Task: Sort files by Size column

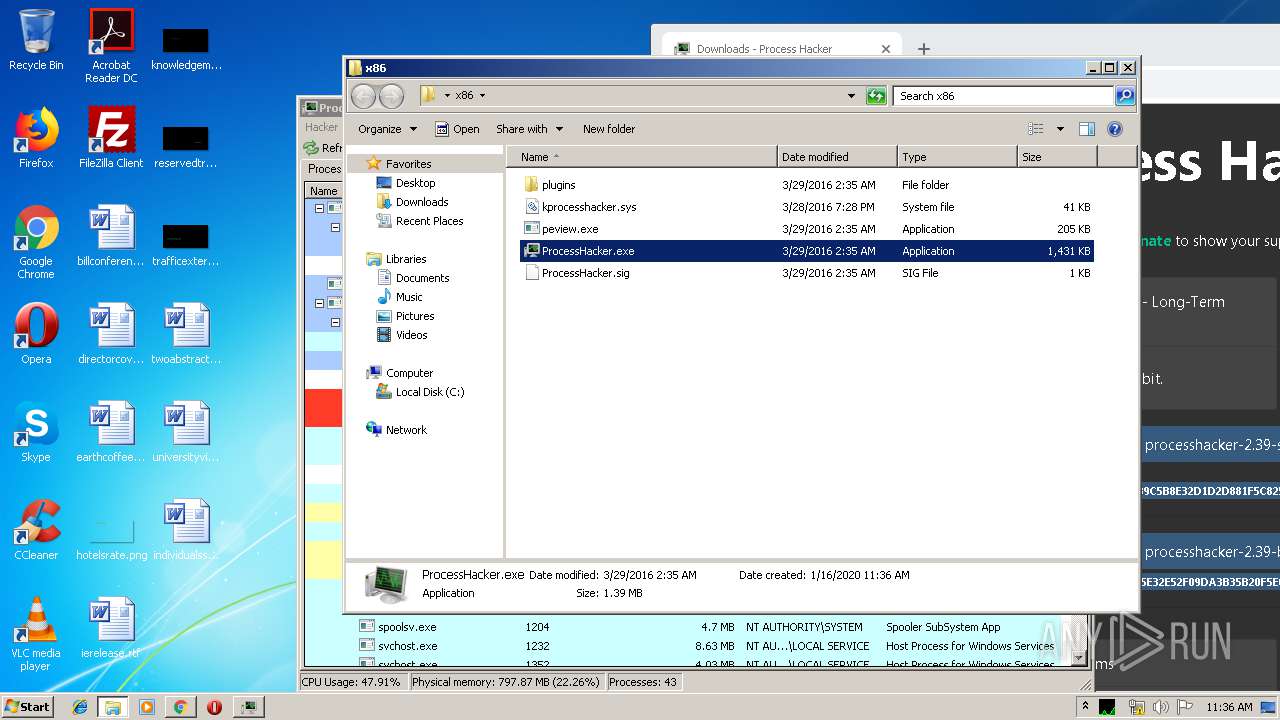Action: coord(1057,157)
